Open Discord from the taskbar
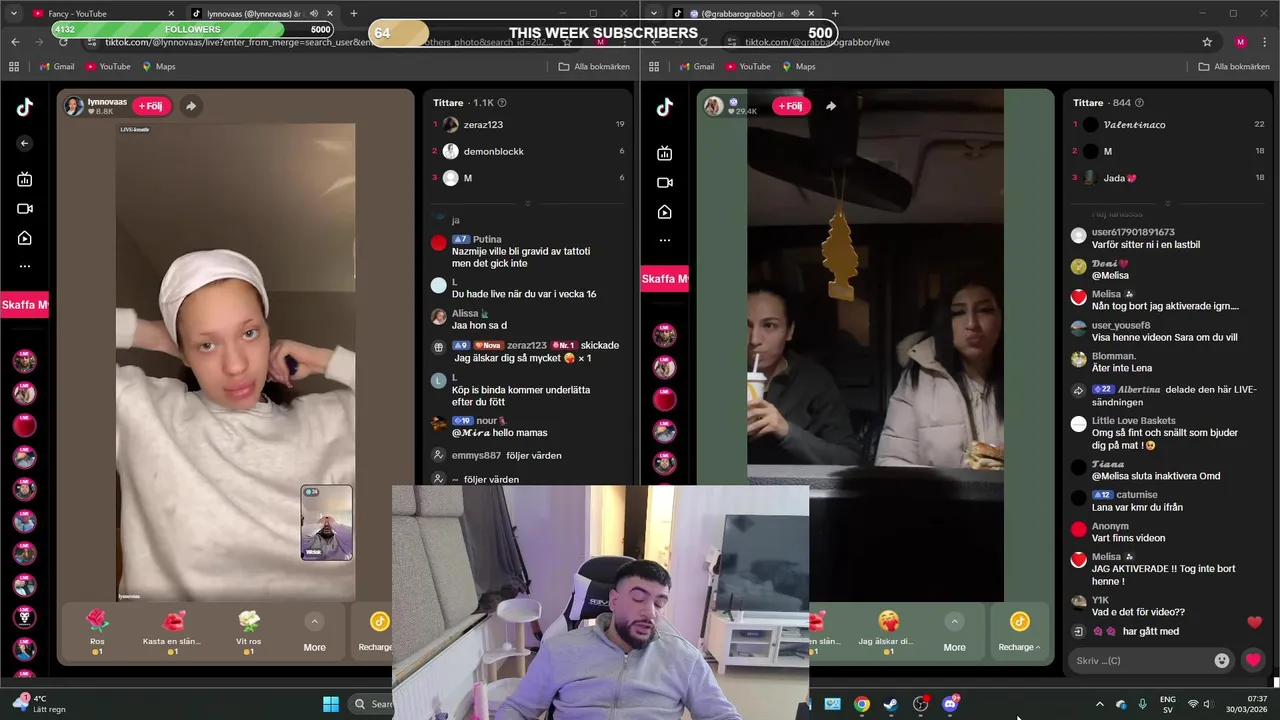 point(950,704)
